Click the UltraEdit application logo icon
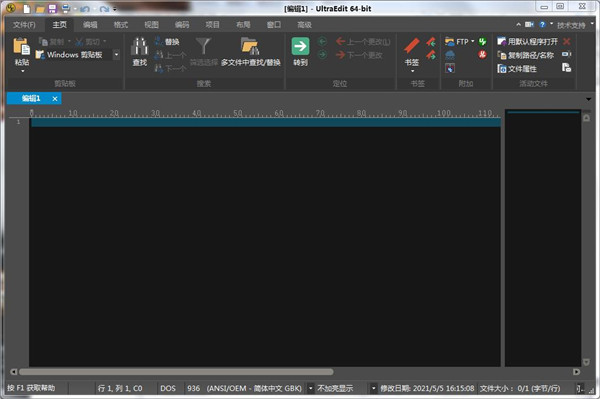The height and width of the screenshot is (399, 600). [10, 7]
